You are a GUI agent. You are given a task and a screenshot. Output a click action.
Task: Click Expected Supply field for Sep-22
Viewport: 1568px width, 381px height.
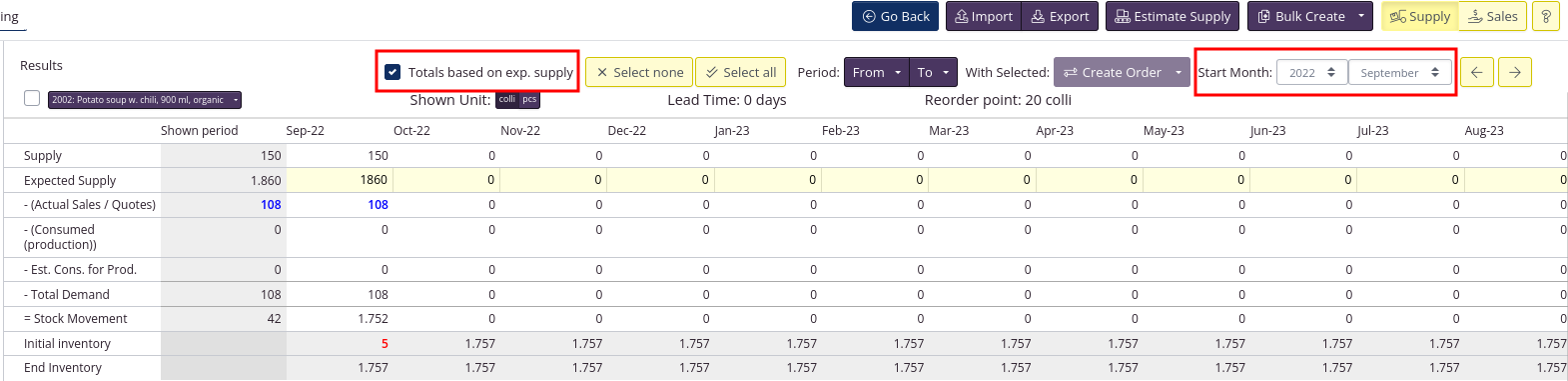click(x=340, y=180)
